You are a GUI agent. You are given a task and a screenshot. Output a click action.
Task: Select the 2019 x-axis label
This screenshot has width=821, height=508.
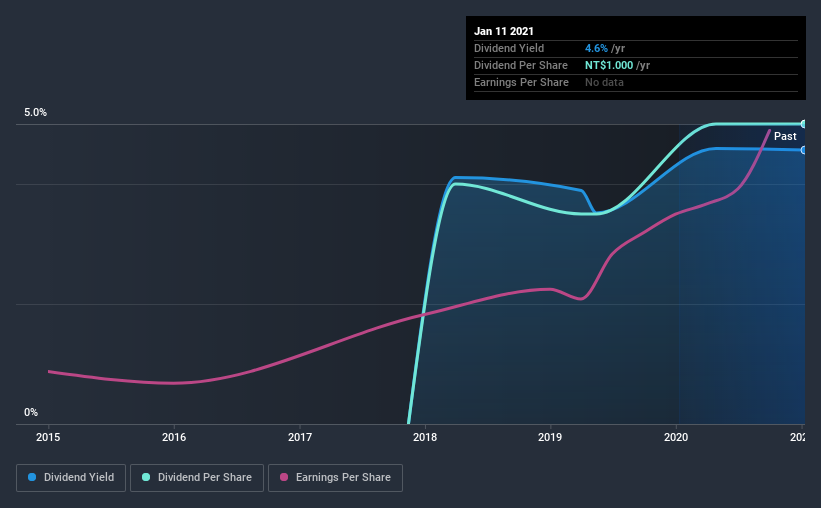(x=550, y=437)
